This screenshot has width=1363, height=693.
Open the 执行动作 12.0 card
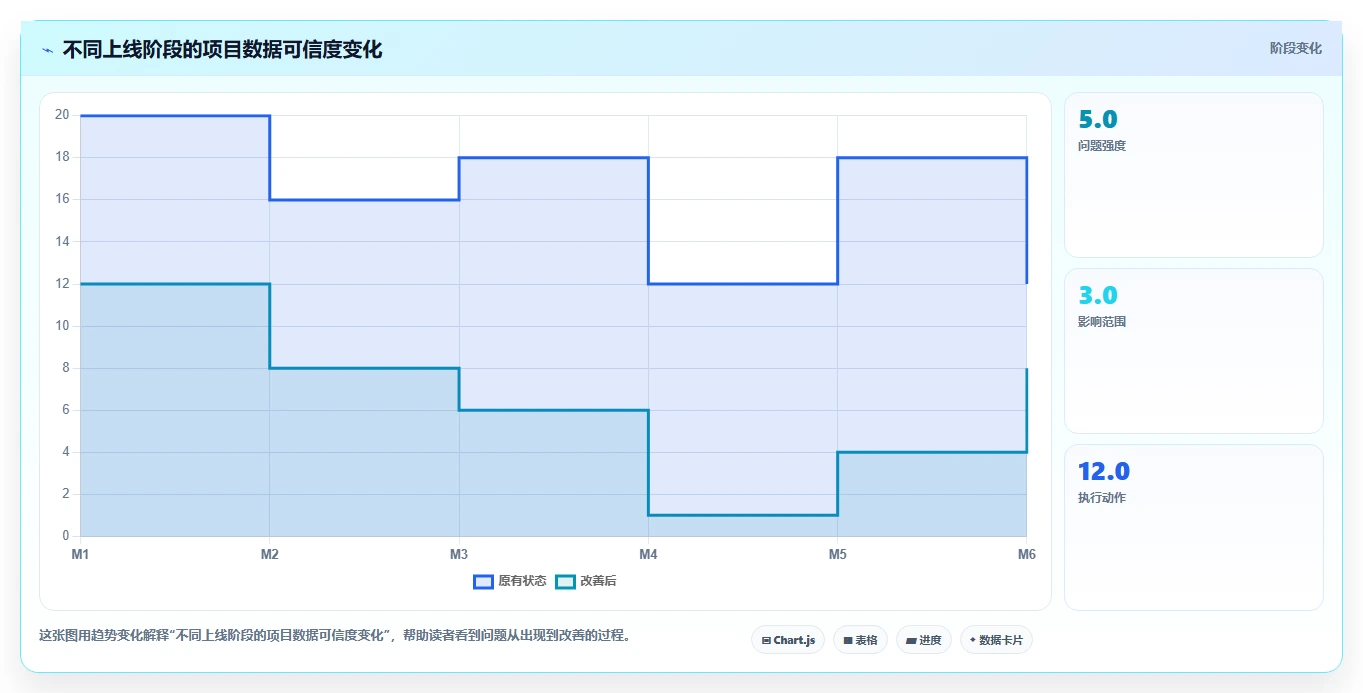[1194, 527]
